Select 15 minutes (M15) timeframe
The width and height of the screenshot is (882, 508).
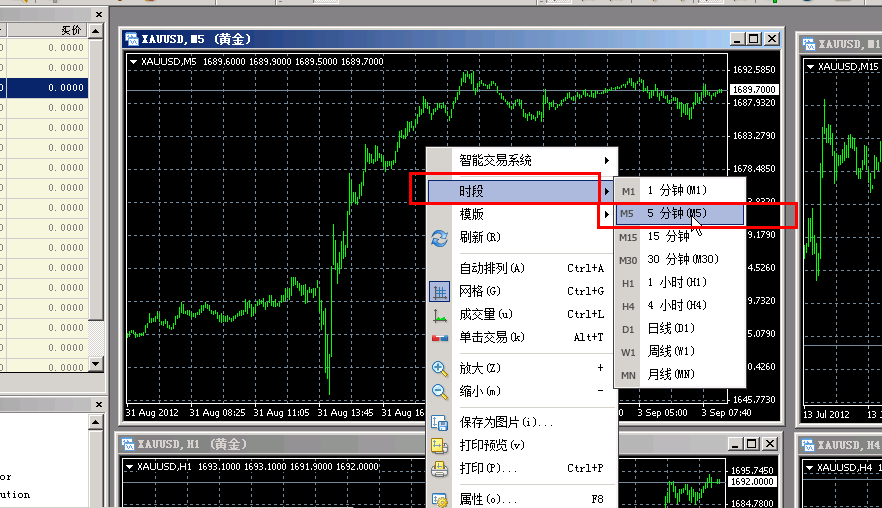pyautogui.click(x=668, y=237)
